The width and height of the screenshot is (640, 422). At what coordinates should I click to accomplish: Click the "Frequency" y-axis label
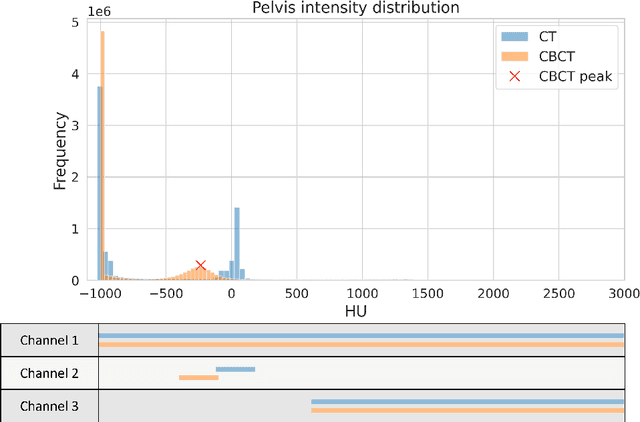(60, 149)
